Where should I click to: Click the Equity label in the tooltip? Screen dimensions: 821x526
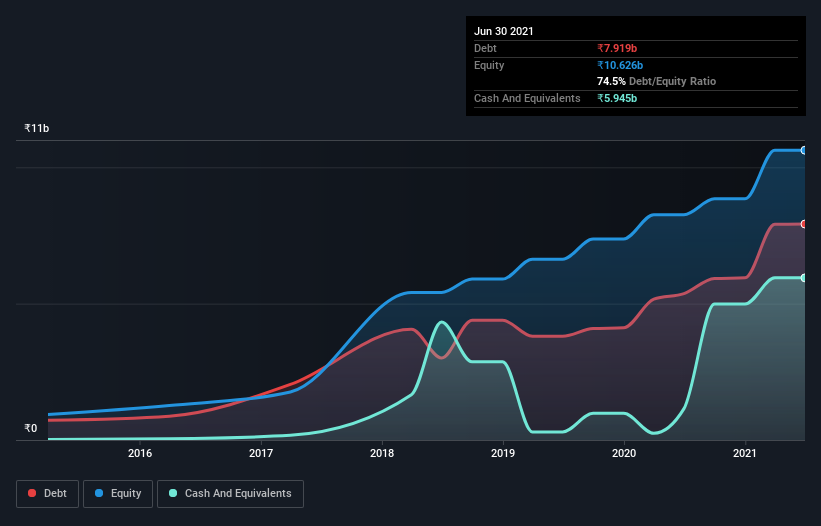pos(489,65)
